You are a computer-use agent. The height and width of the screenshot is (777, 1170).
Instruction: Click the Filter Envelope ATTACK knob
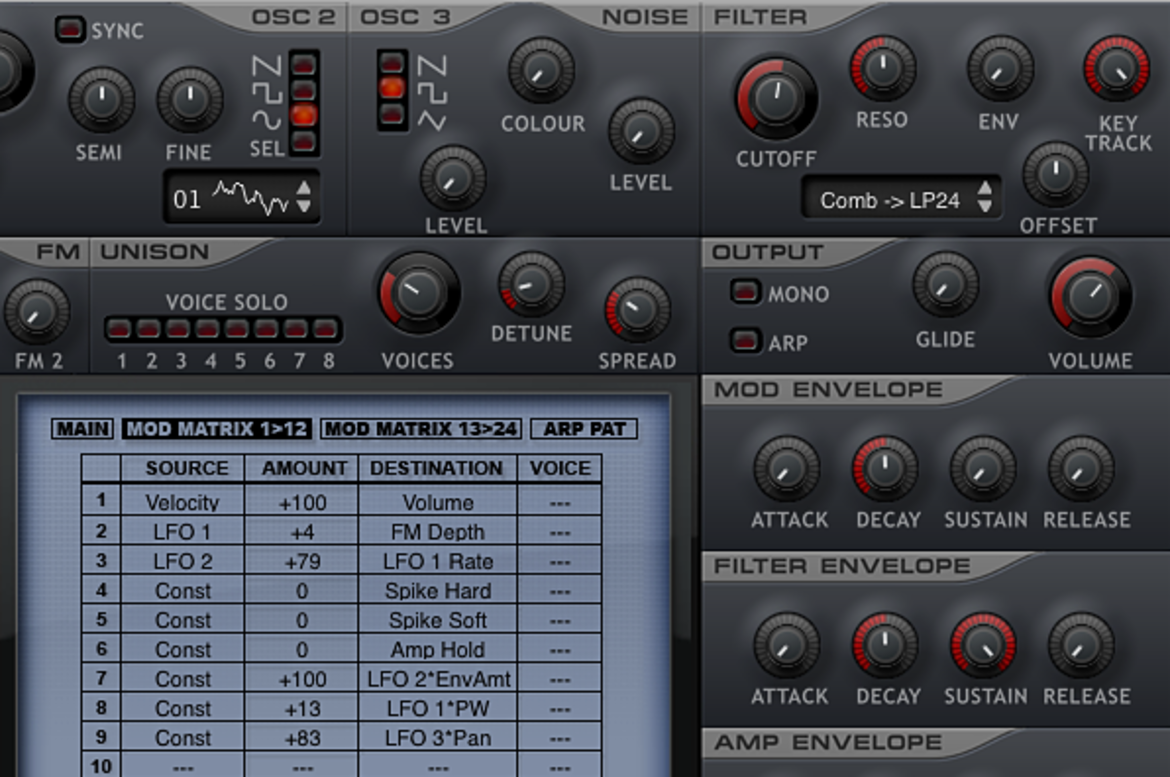pyautogui.click(x=787, y=646)
